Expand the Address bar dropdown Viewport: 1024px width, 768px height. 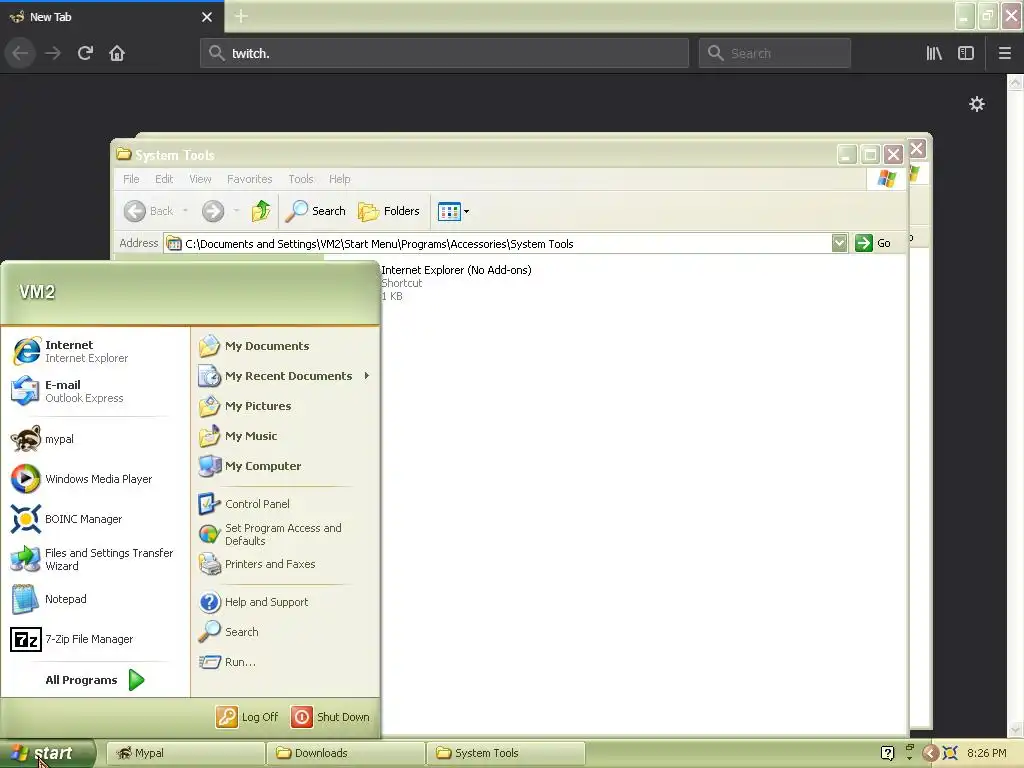[x=839, y=243]
